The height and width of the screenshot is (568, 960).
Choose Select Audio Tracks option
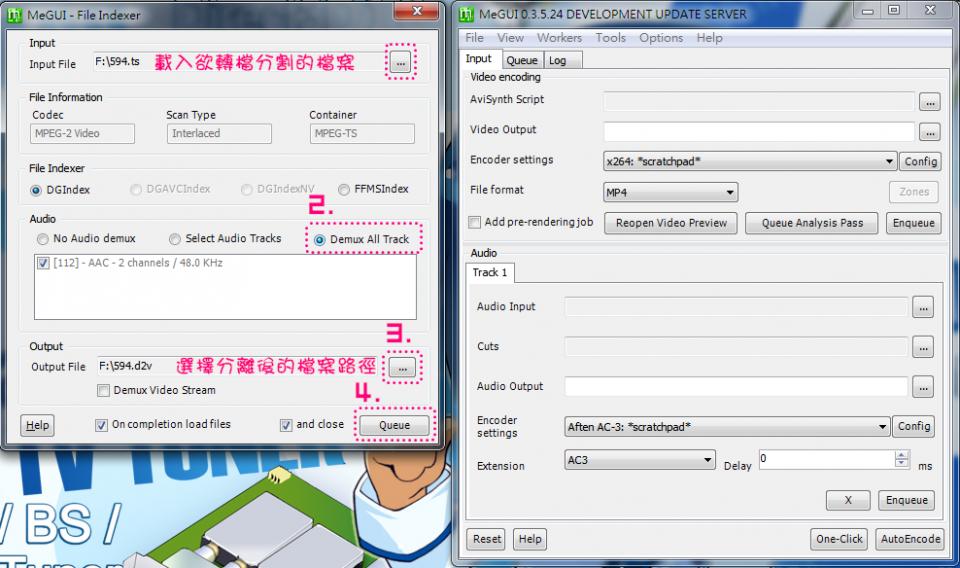tap(225, 239)
